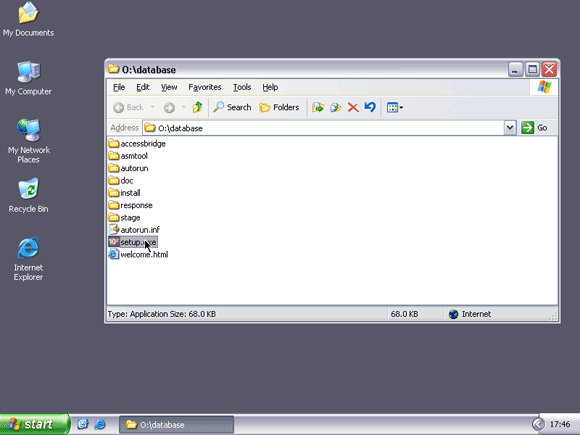Select the setup.exe file
This screenshot has width=580, height=435.
click(x=133, y=242)
